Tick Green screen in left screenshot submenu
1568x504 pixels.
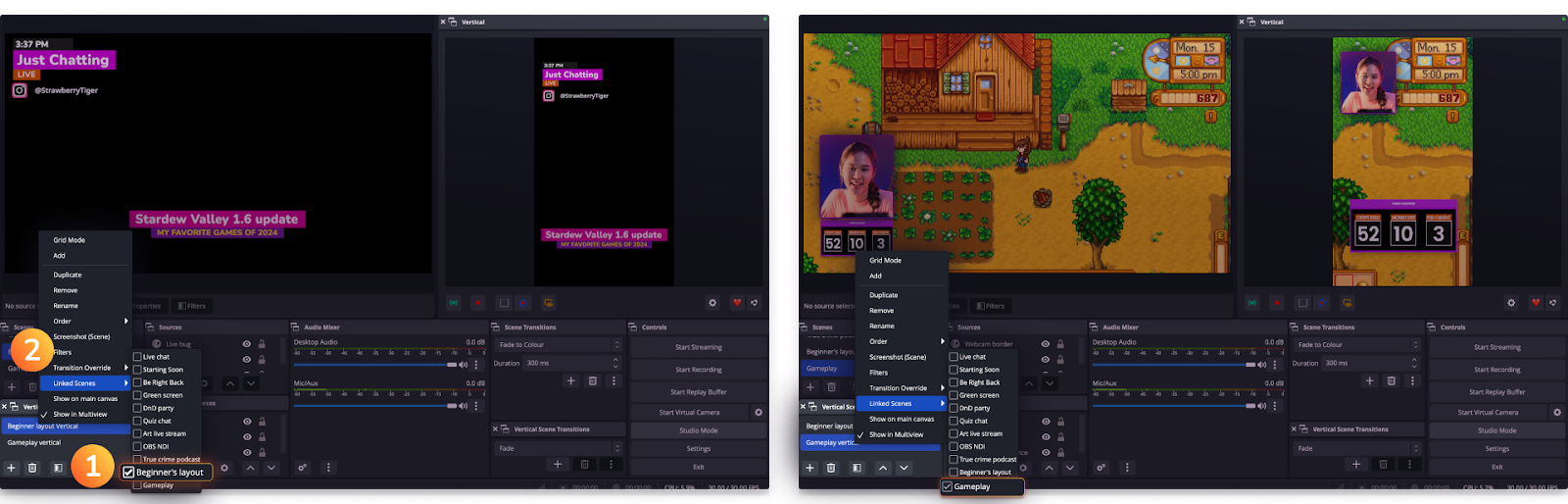coord(137,395)
